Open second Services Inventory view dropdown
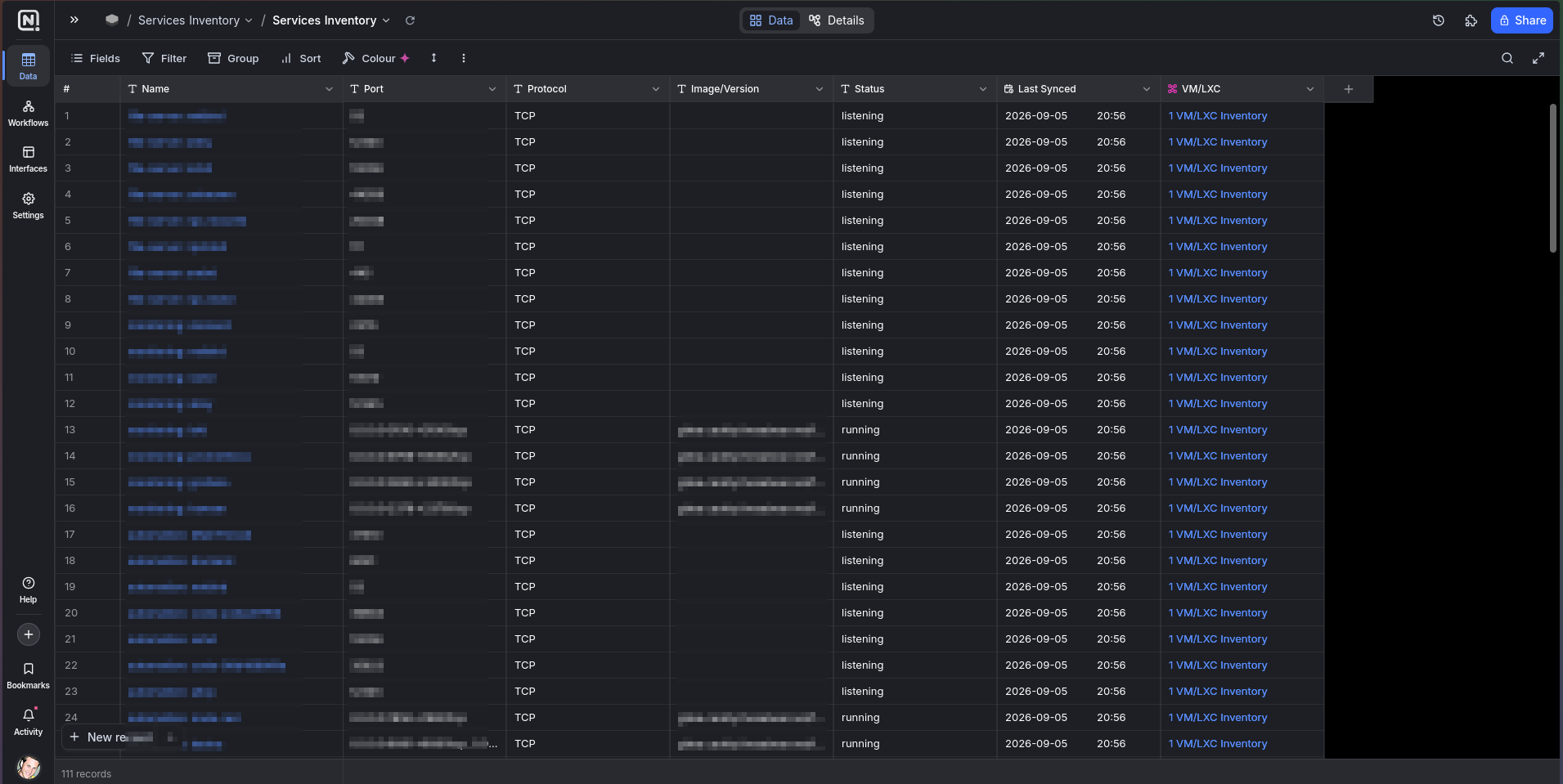This screenshot has height=784, width=1563. click(330, 20)
